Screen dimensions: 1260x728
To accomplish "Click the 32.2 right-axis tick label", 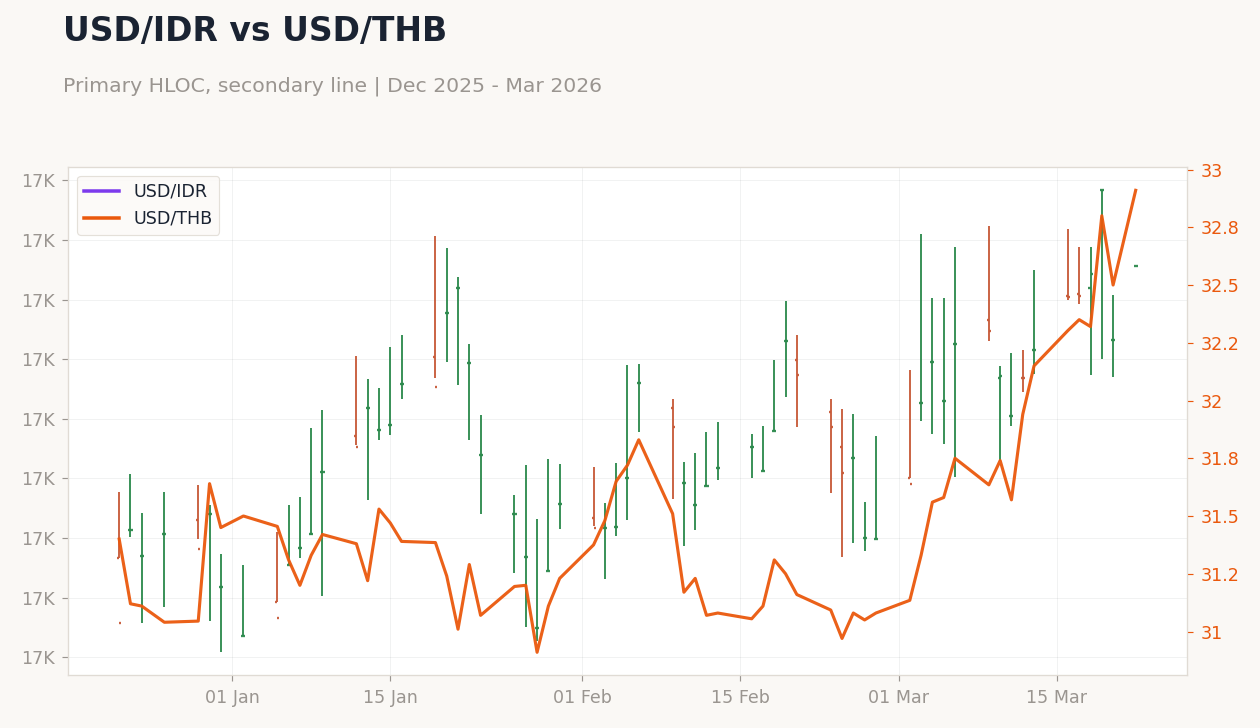I will click(x=1219, y=344).
